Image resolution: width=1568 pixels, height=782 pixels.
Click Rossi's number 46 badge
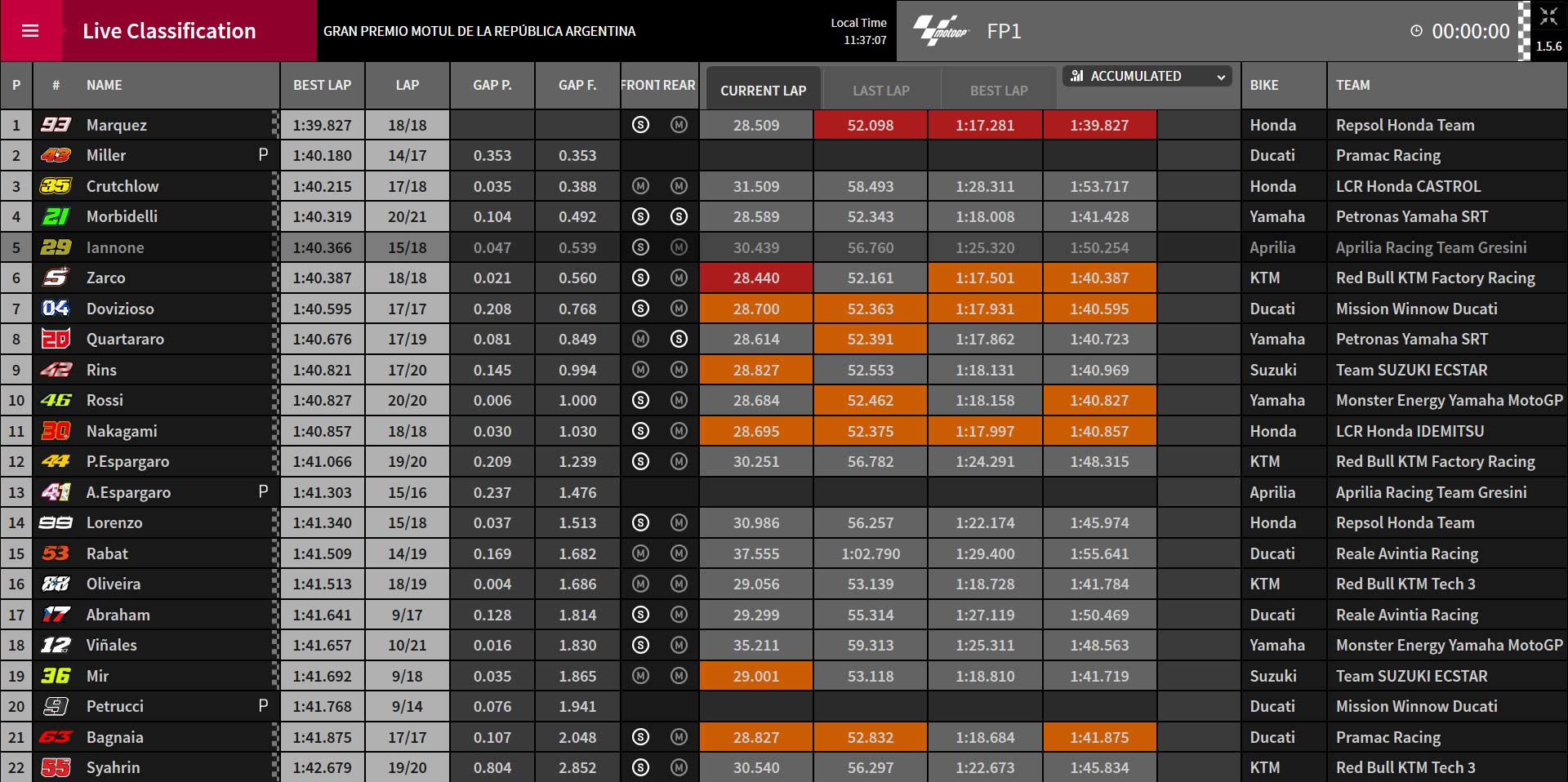(x=56, y=400)
